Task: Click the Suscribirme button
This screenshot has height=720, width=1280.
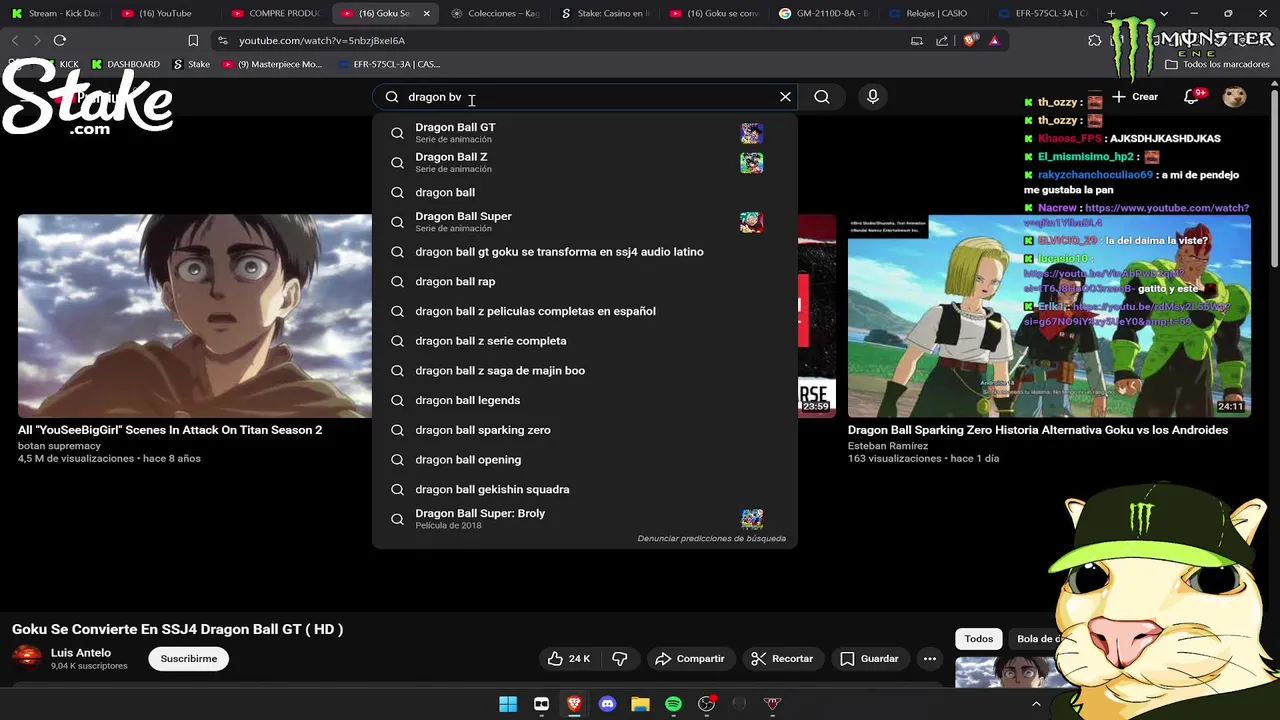Action: 189,659
